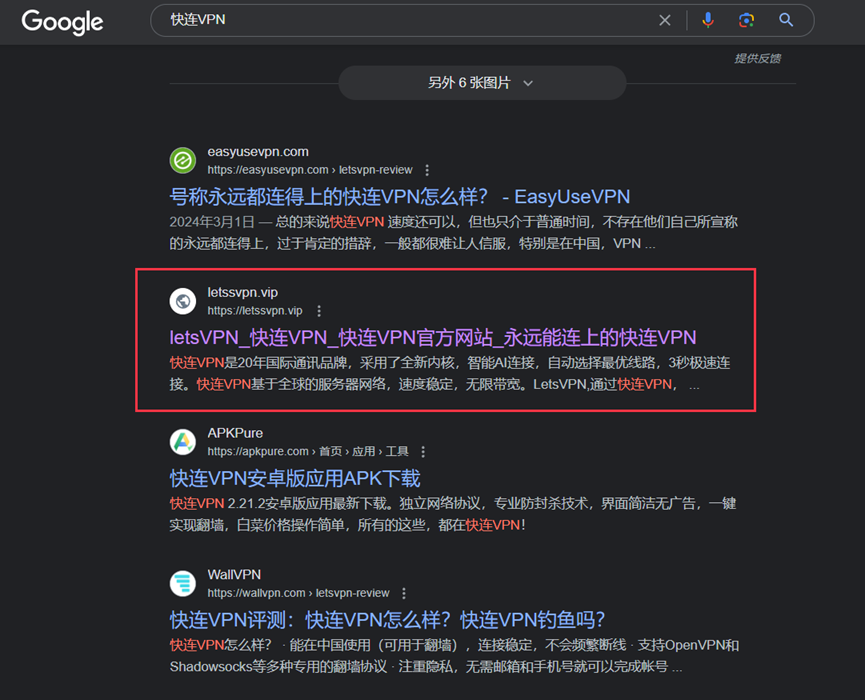Click the easyusevpn.com site name text

point(258,152)
